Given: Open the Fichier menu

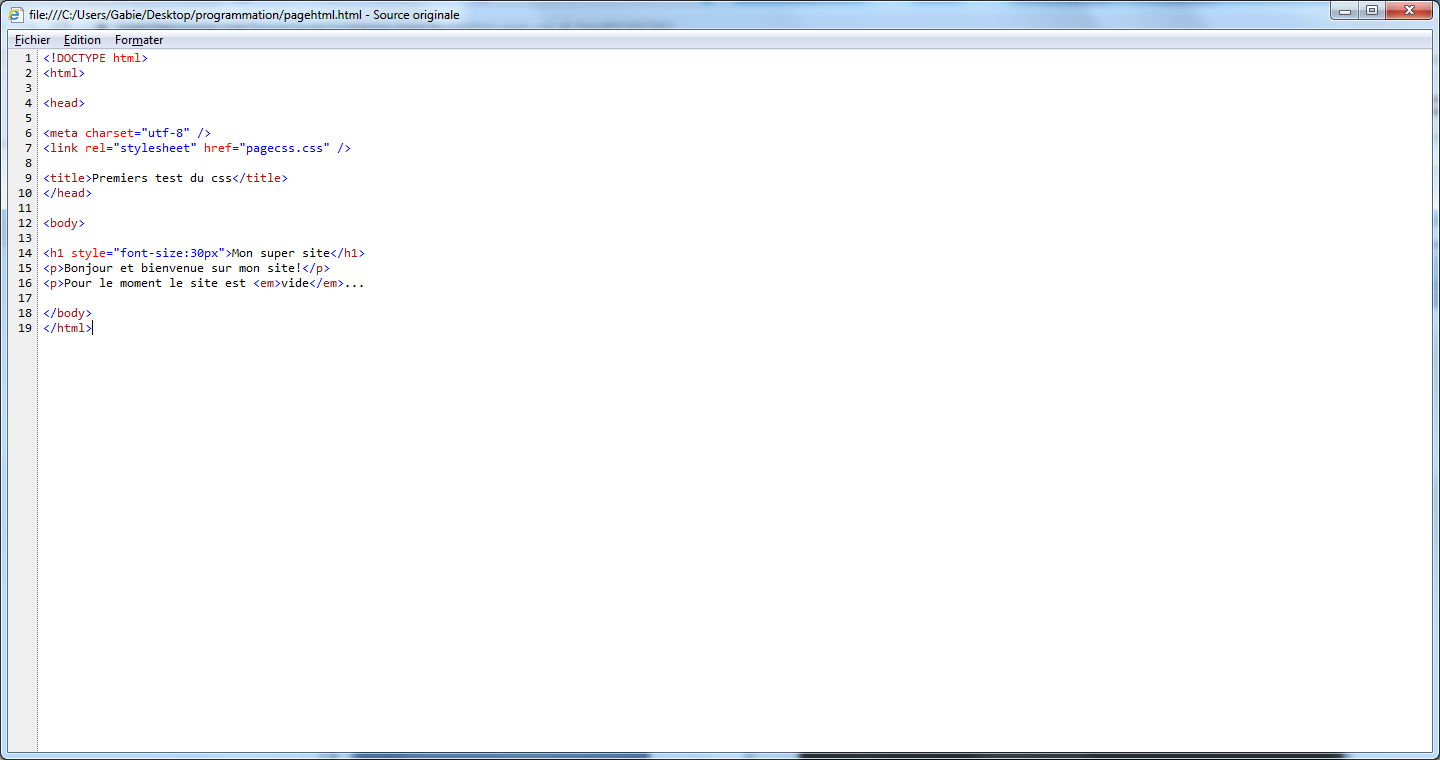Looking at the screenshot, I should click(32, 40).
